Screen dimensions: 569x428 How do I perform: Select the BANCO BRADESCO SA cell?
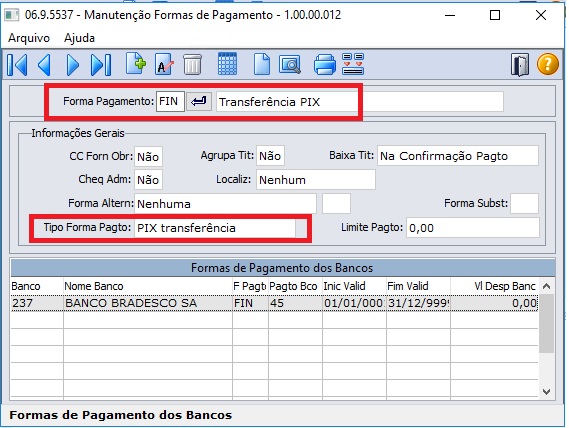click(x=148, y=303)
